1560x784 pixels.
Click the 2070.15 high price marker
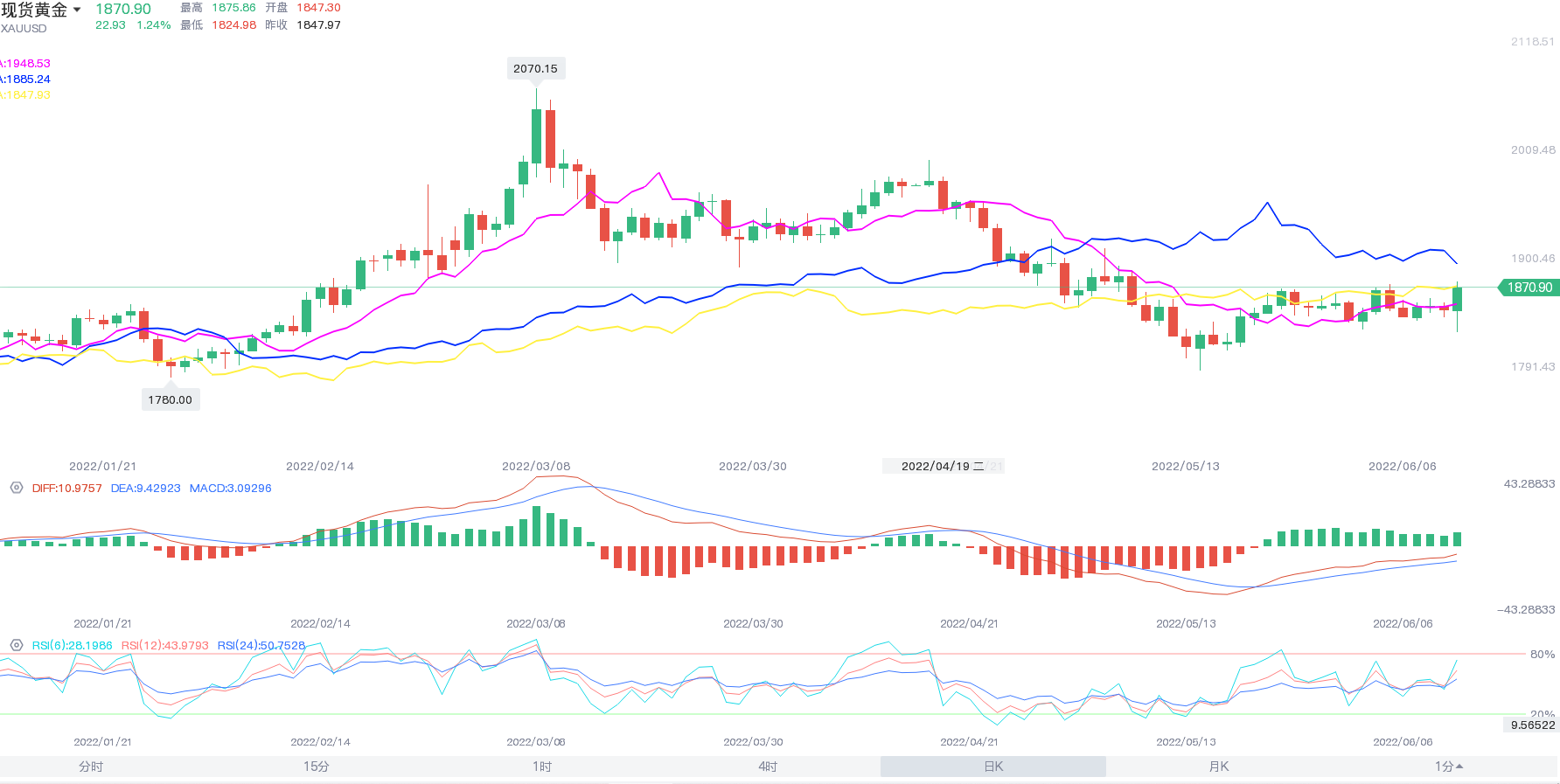pyautogui.click(x=535, y=68)
